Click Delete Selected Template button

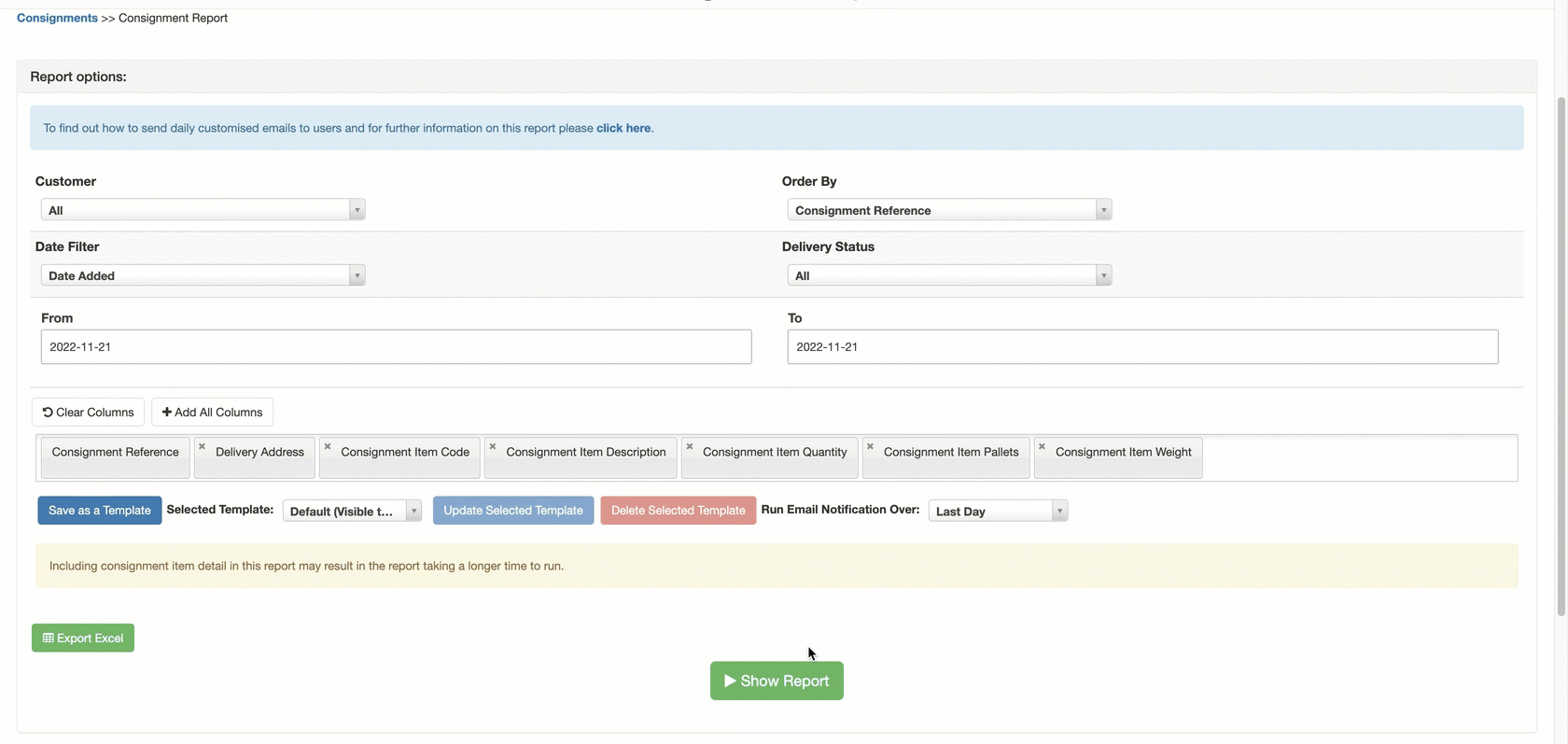tap(679, 510)
